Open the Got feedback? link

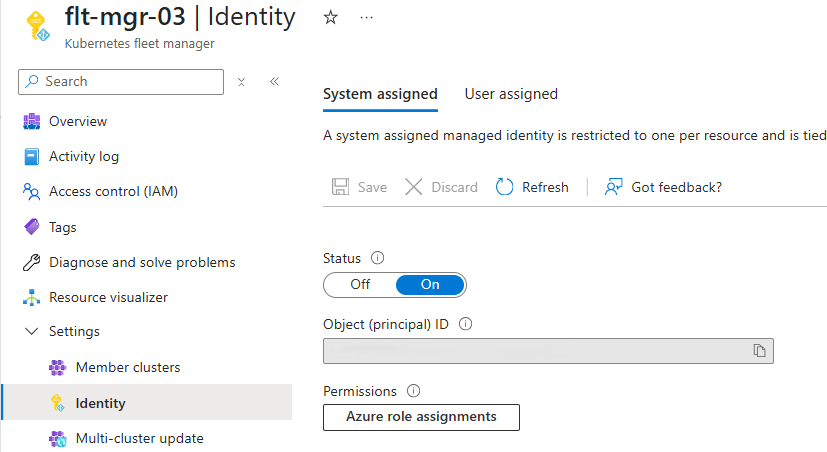pos(663,187)
